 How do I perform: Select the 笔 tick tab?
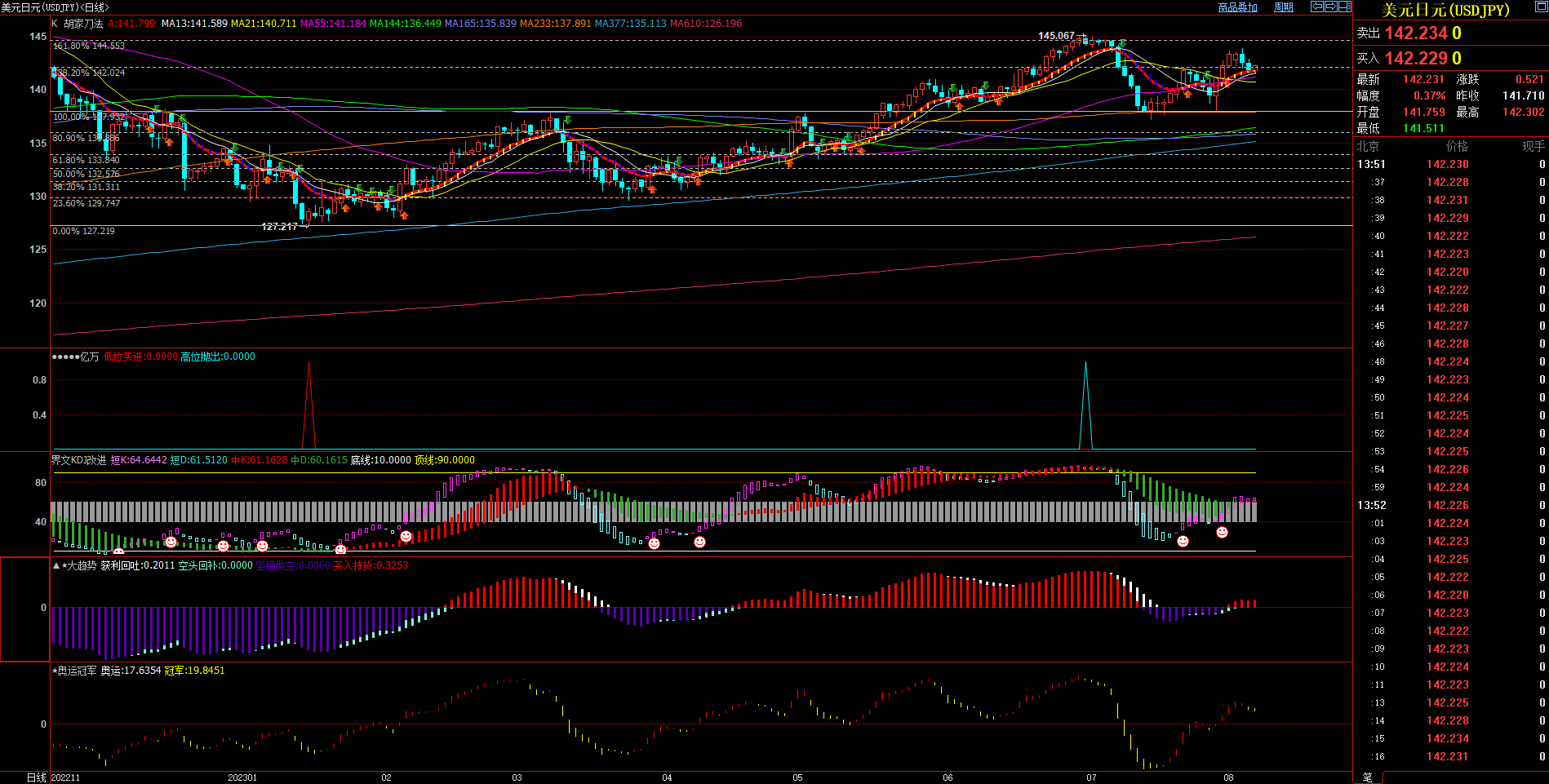tap(1368, 777)
